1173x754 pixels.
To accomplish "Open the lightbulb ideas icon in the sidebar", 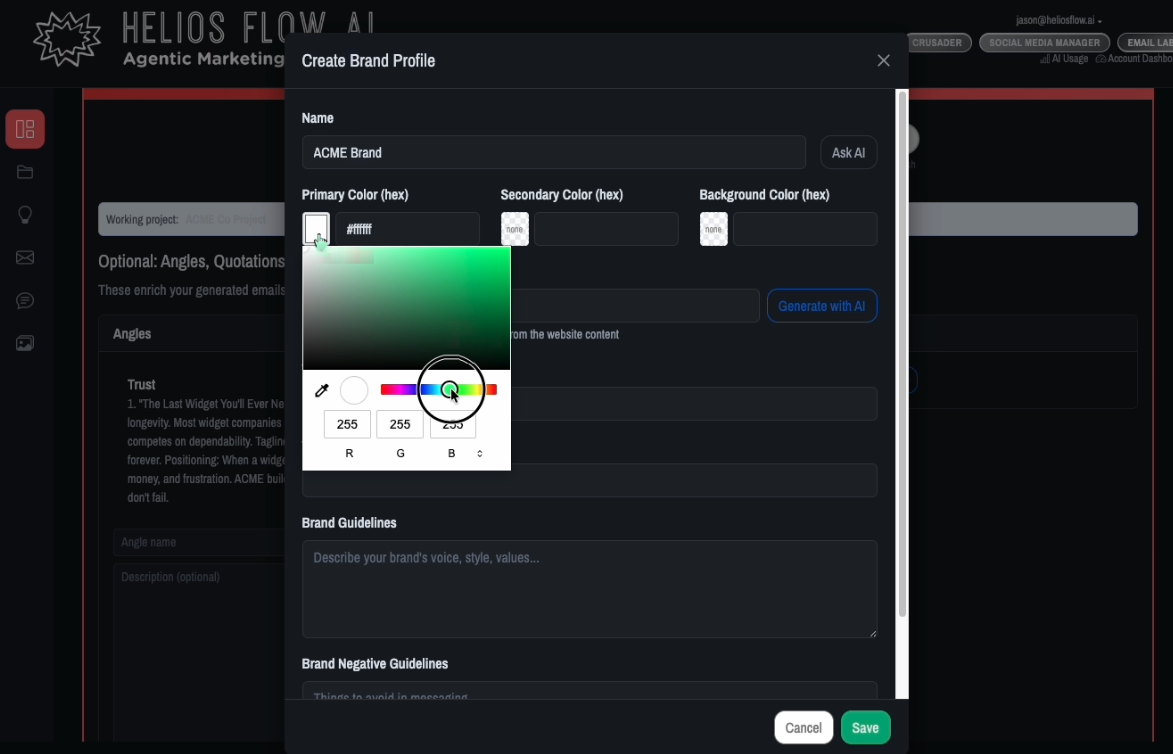I will [x=25, y=215].
